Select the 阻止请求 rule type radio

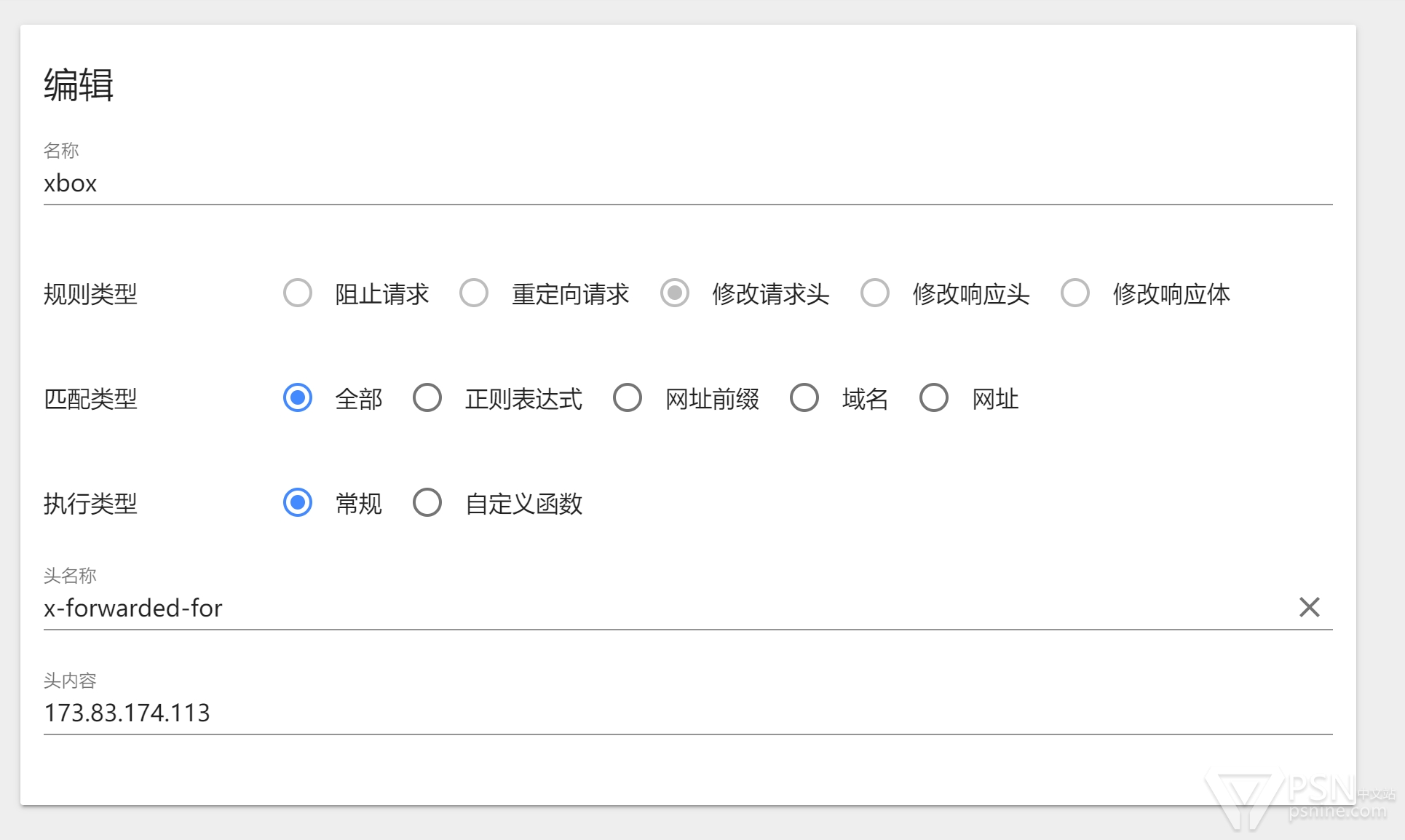(x=298, y=293)
